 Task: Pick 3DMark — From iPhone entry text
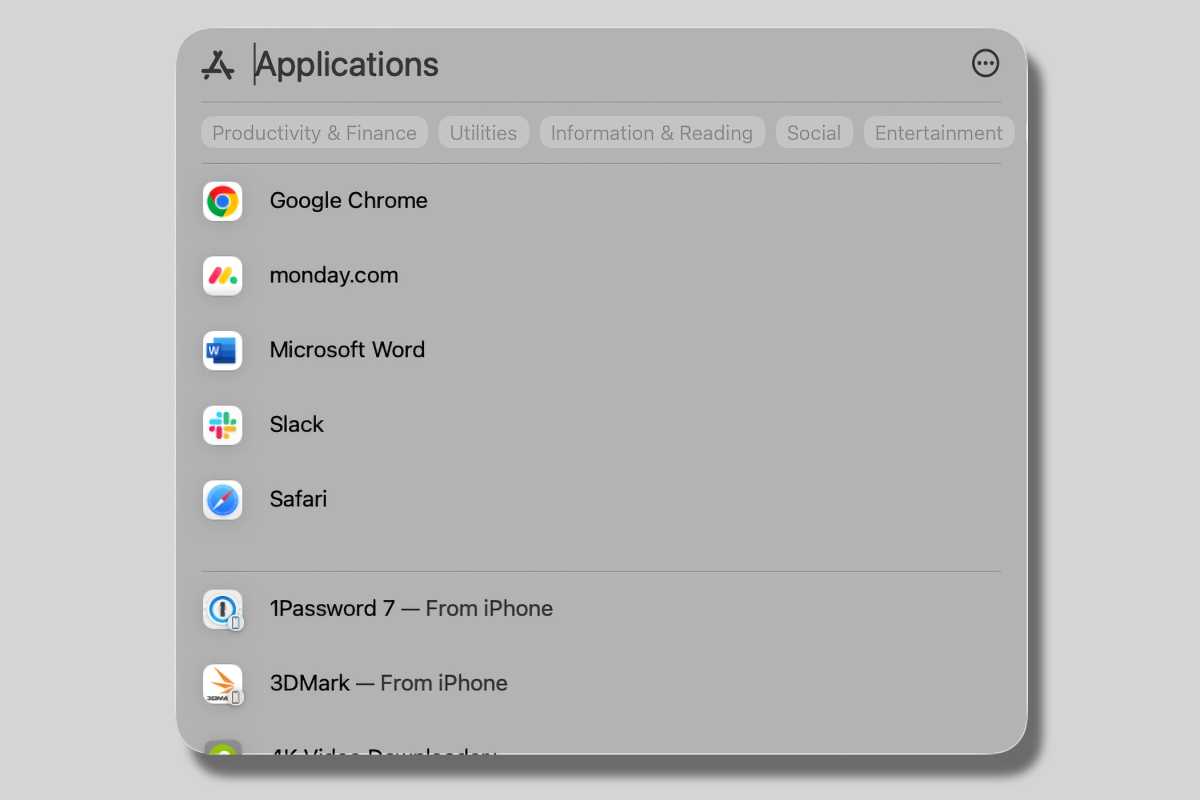tap(388, 684)
